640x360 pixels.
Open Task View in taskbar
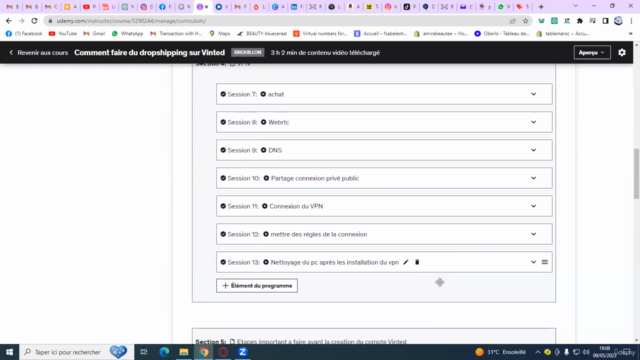pyautogui.click(x=144, y=352)
